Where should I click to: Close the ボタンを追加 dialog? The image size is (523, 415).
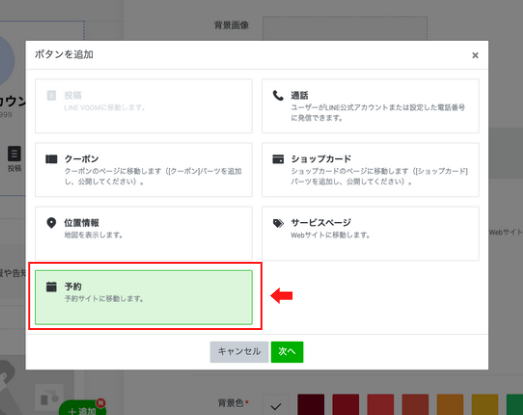pos(475,55)
